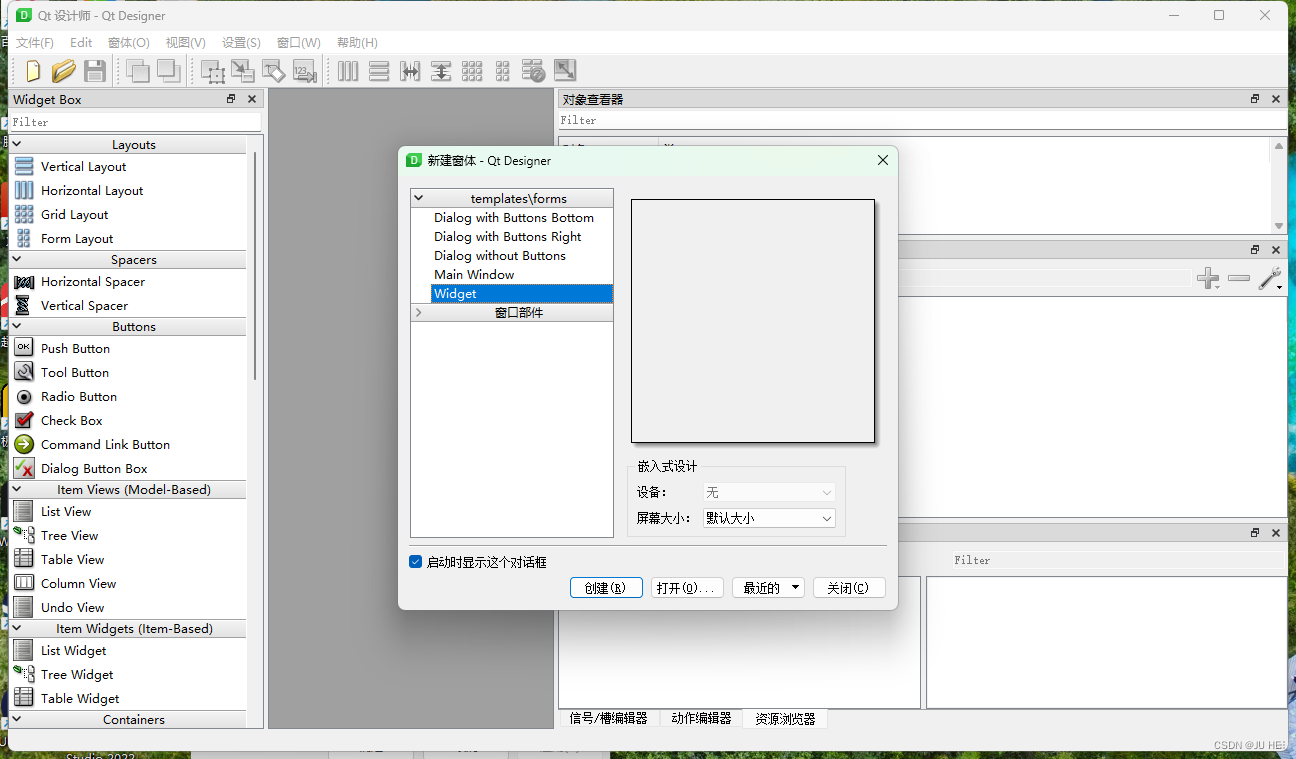Viewport: 1296px width, 759px height.
Task: Click Lay Out Horizontally in Splitter icon
Action: (410, 70)
